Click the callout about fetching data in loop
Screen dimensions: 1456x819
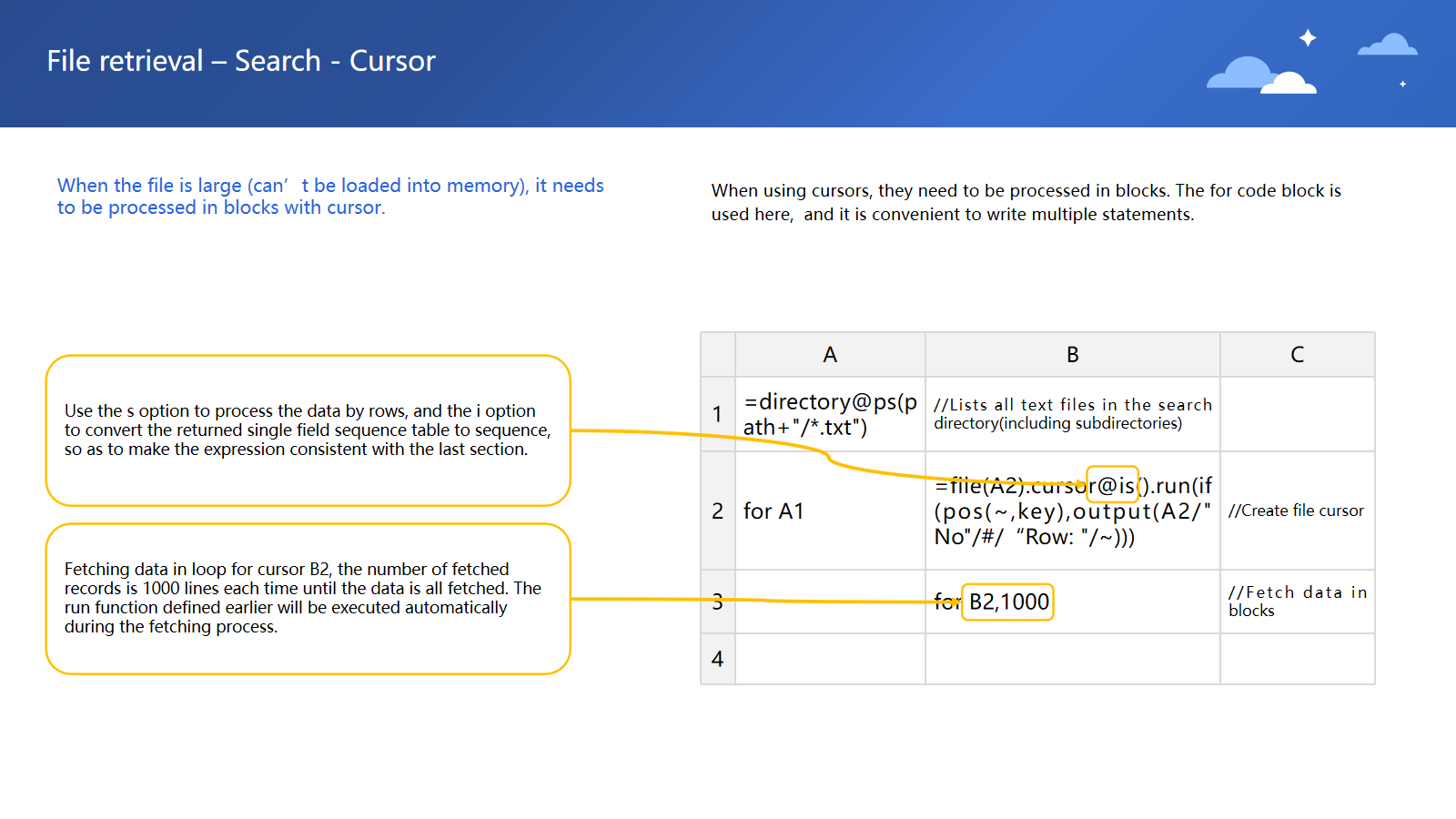(x=308, y=598)
